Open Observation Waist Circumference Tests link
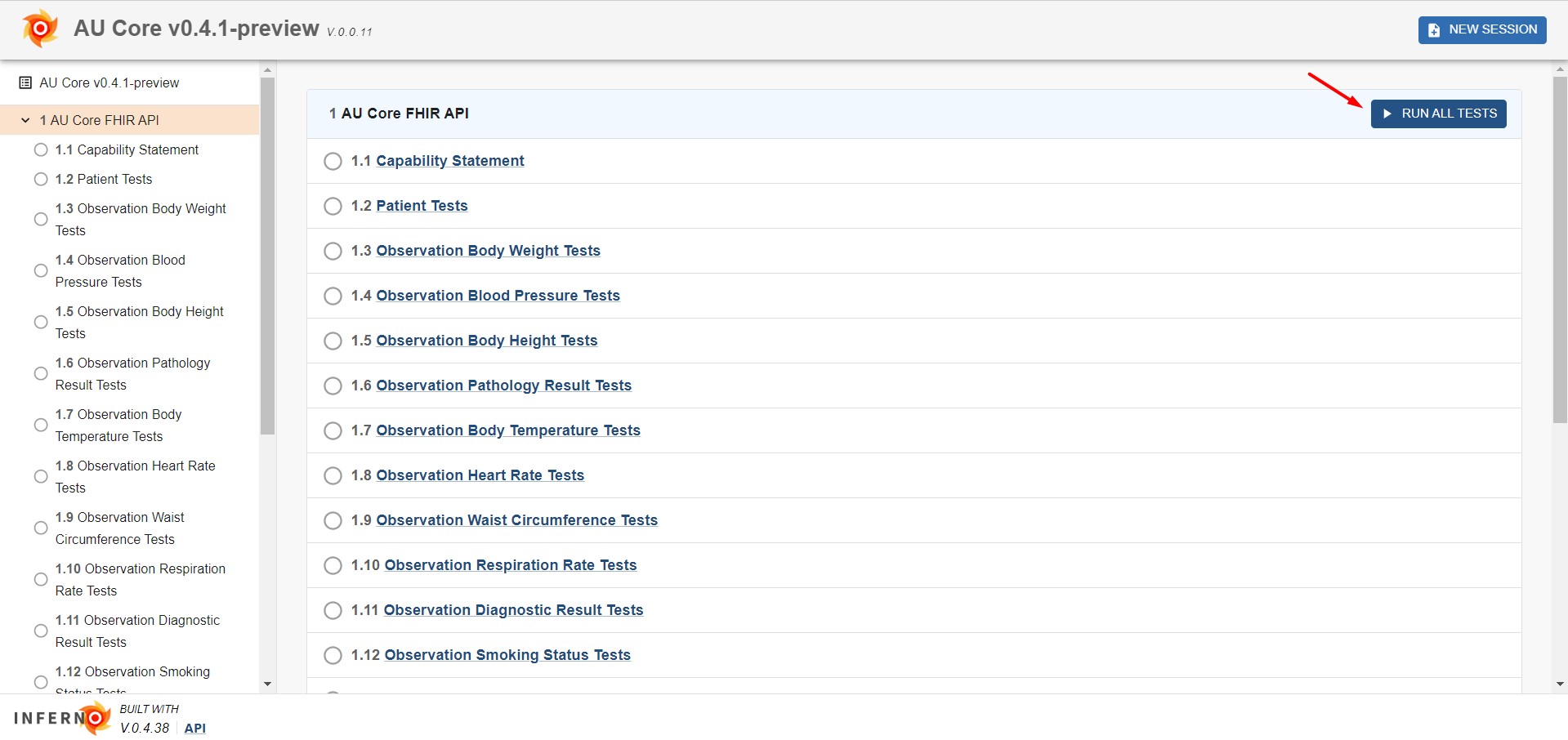The image size is (1568, 740). click(x=516, y=520)
